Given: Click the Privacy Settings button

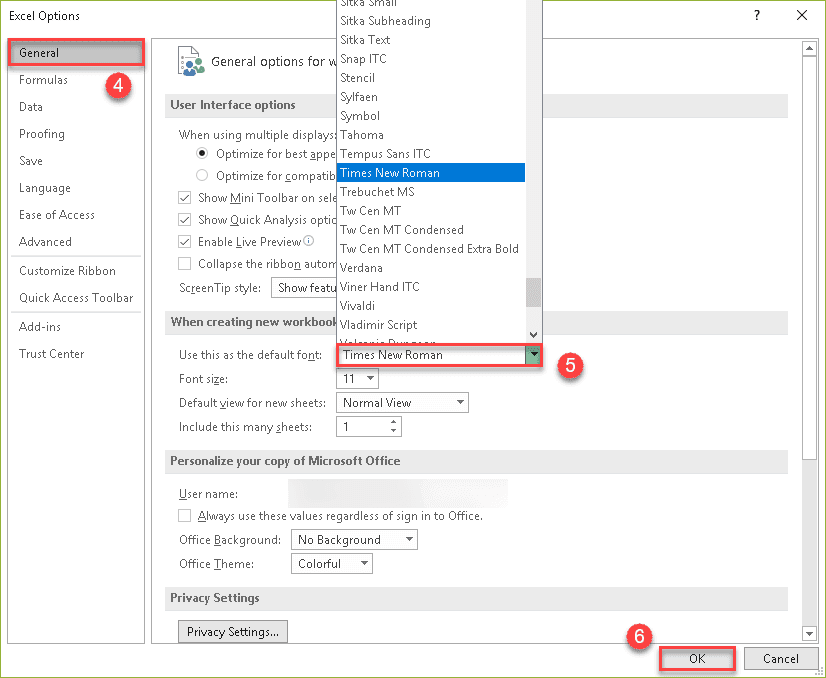Looking at the screenshot, I should coord(233,632).
